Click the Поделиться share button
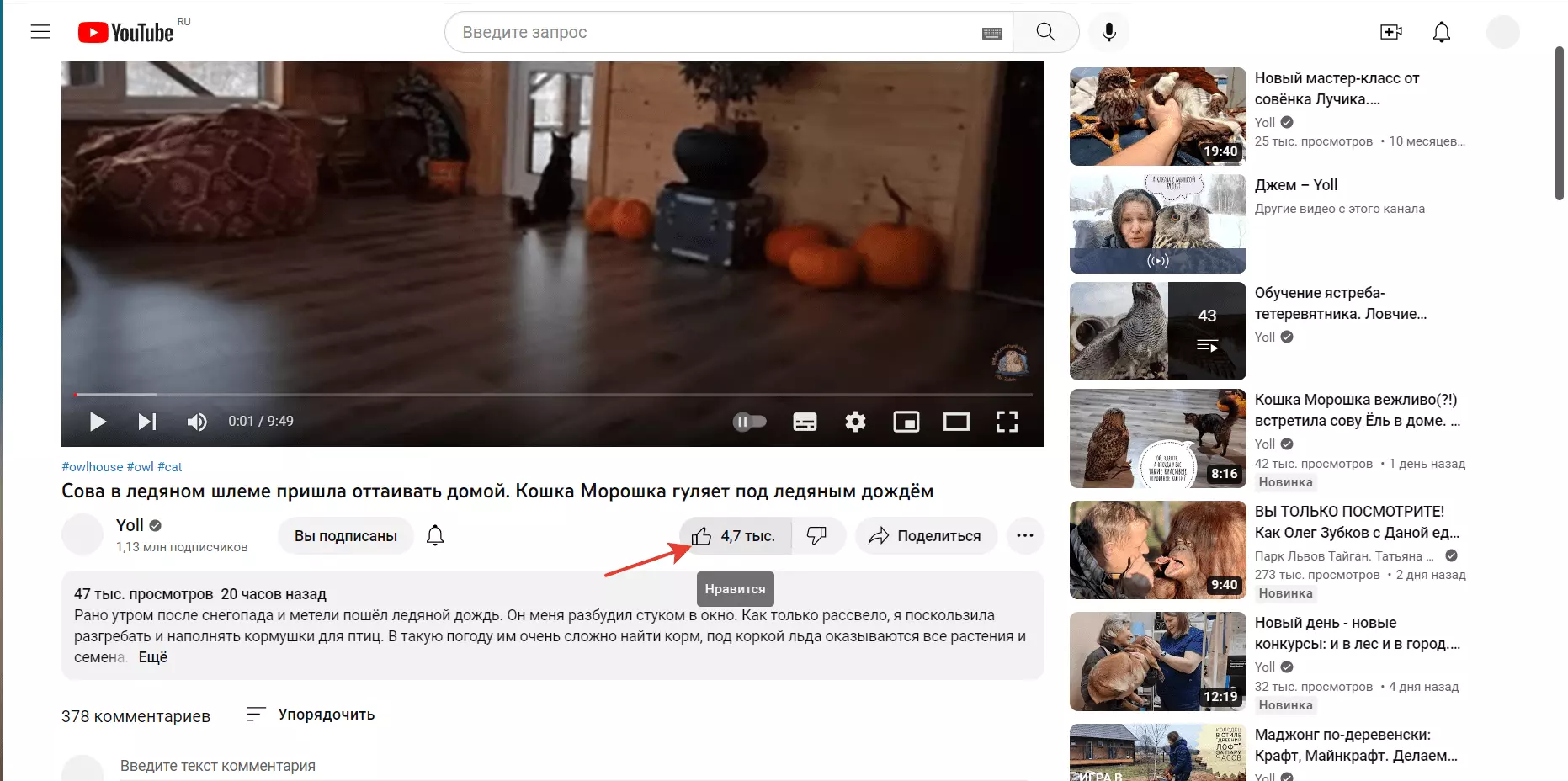 coord(926,536)
